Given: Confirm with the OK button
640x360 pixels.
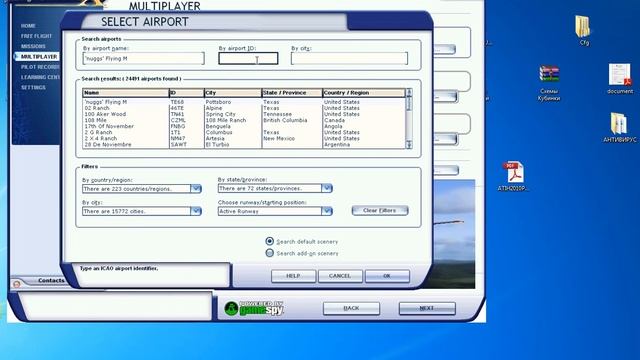Looking at the screenshot, I should (387, 276).
